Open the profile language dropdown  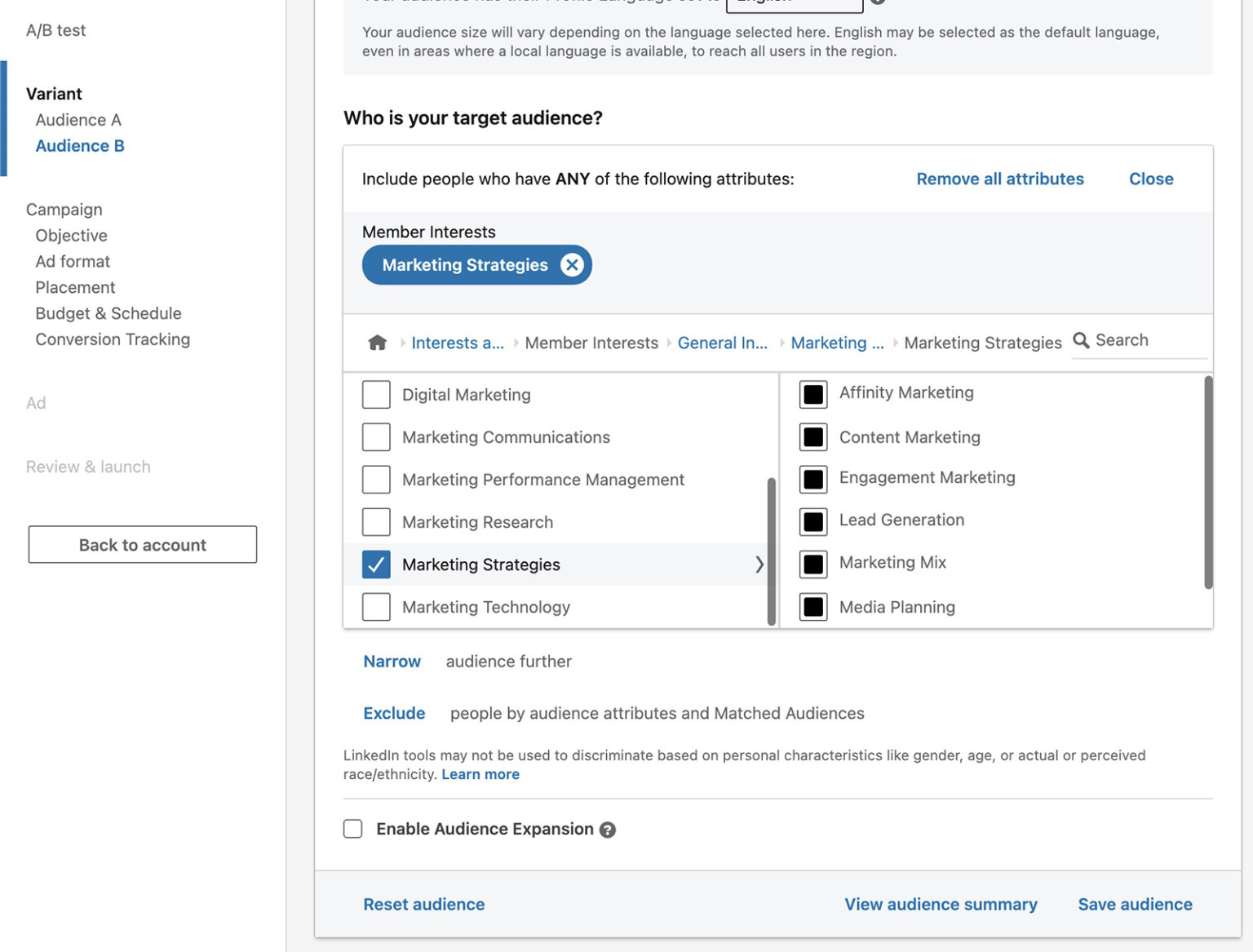[793, 2]
